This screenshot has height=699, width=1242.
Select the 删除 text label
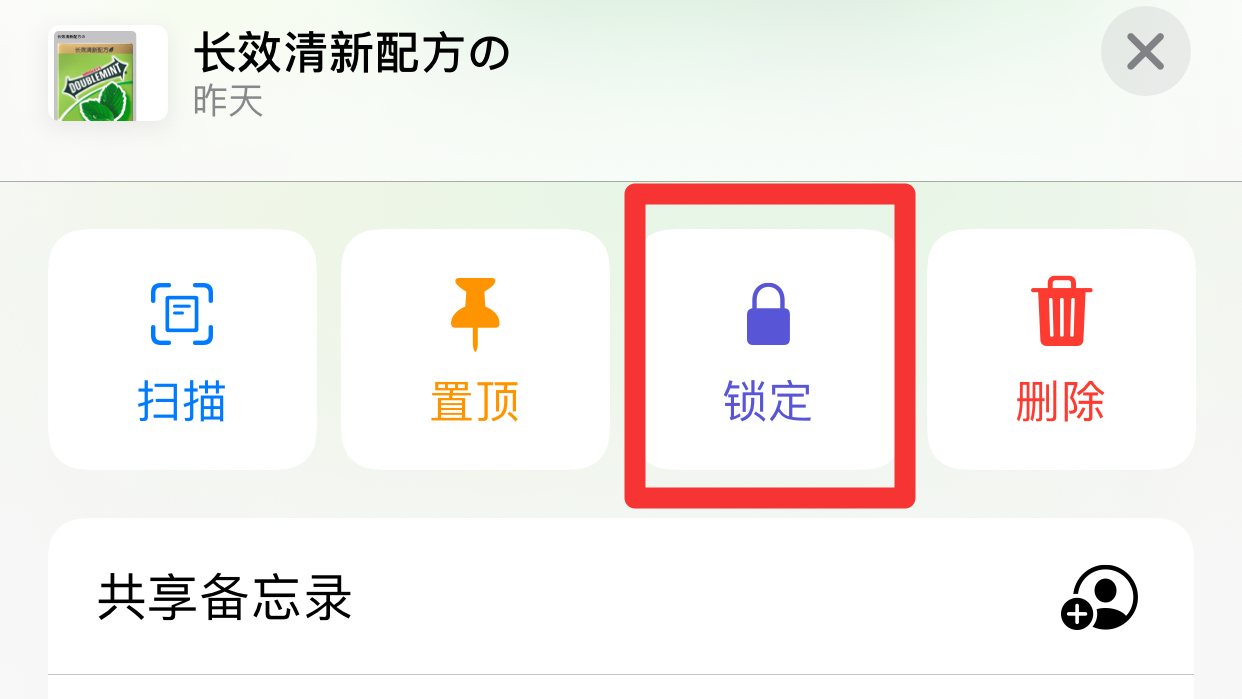coord(1061,402)
